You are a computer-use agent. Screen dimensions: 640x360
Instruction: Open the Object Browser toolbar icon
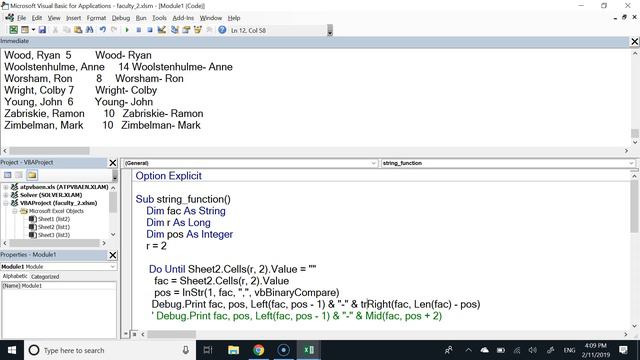tap(198, 30)
